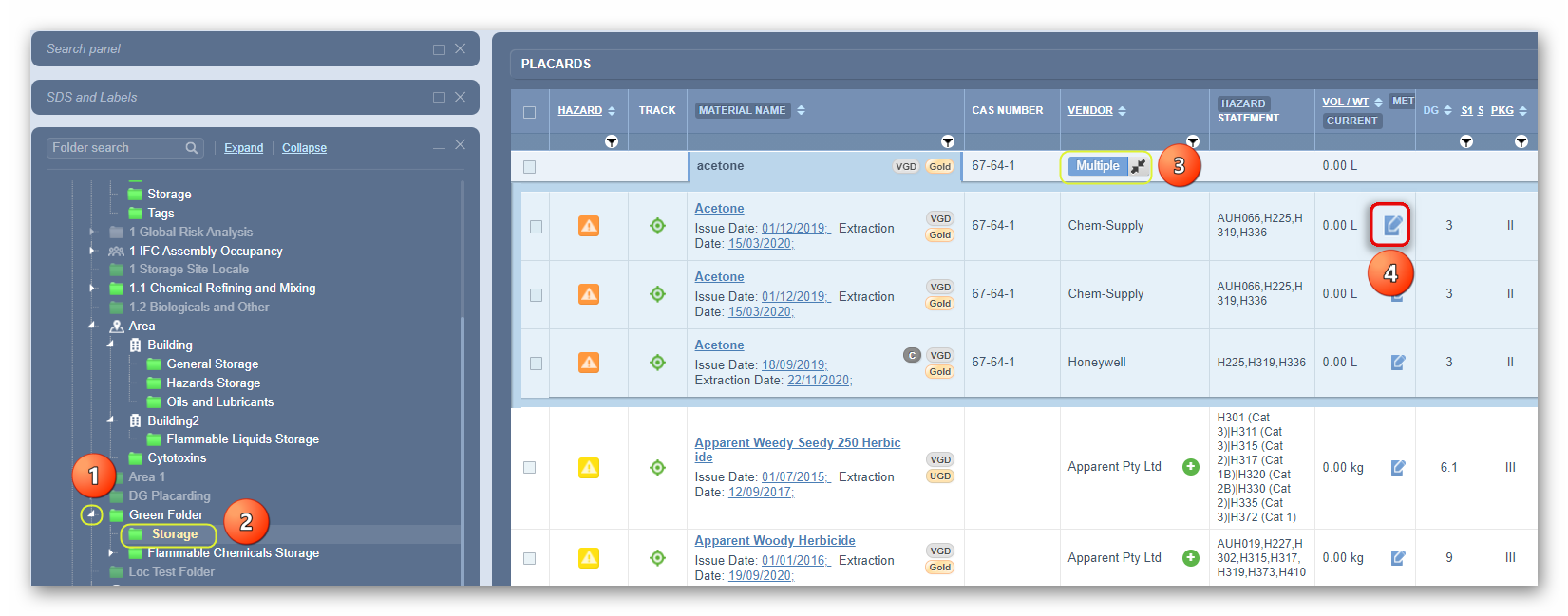
Task: Click yellow hazard icon for Apparent Woody Herbicide
Action: 589,558
